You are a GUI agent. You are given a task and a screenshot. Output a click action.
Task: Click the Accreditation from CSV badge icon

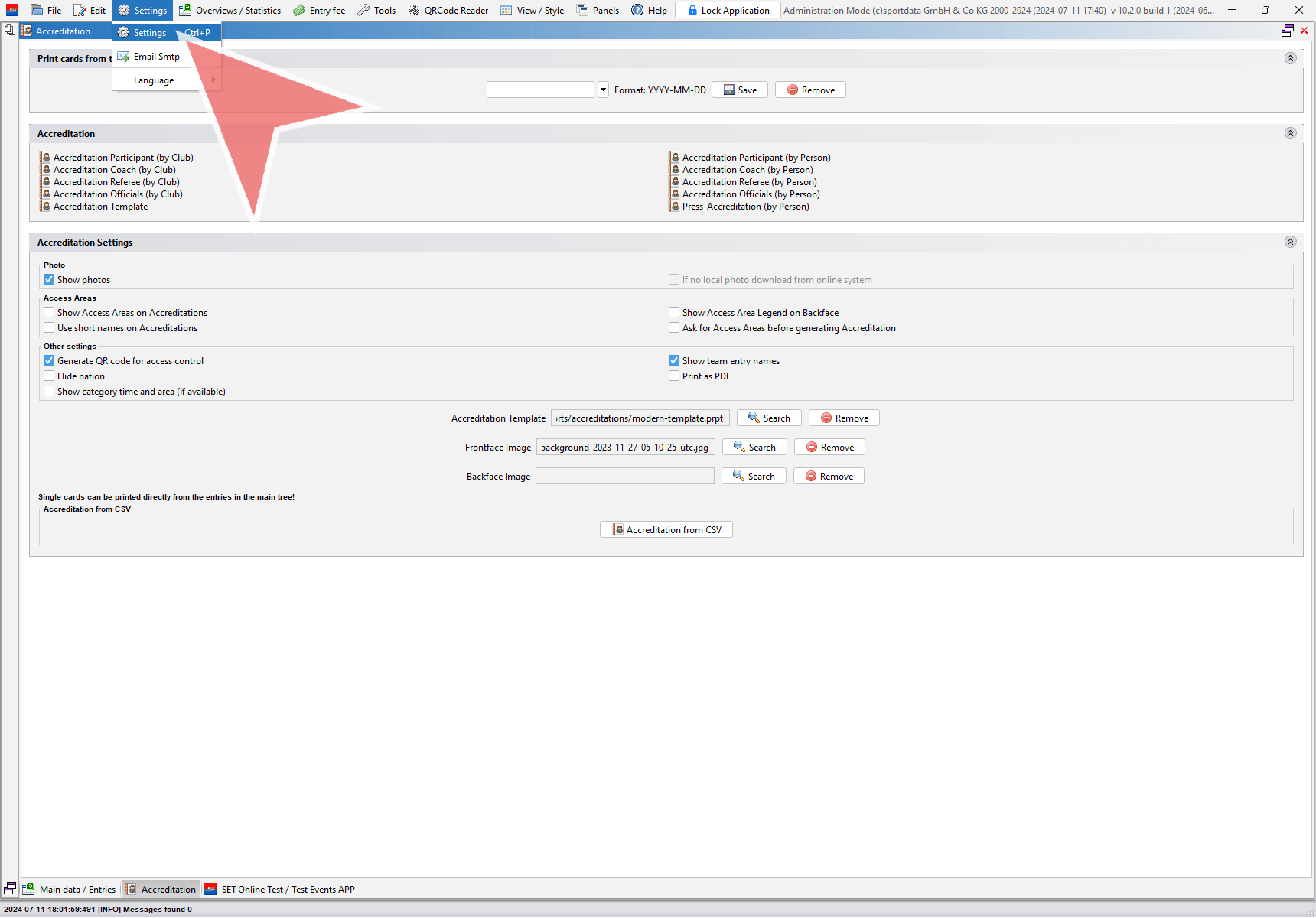point(617,529)
